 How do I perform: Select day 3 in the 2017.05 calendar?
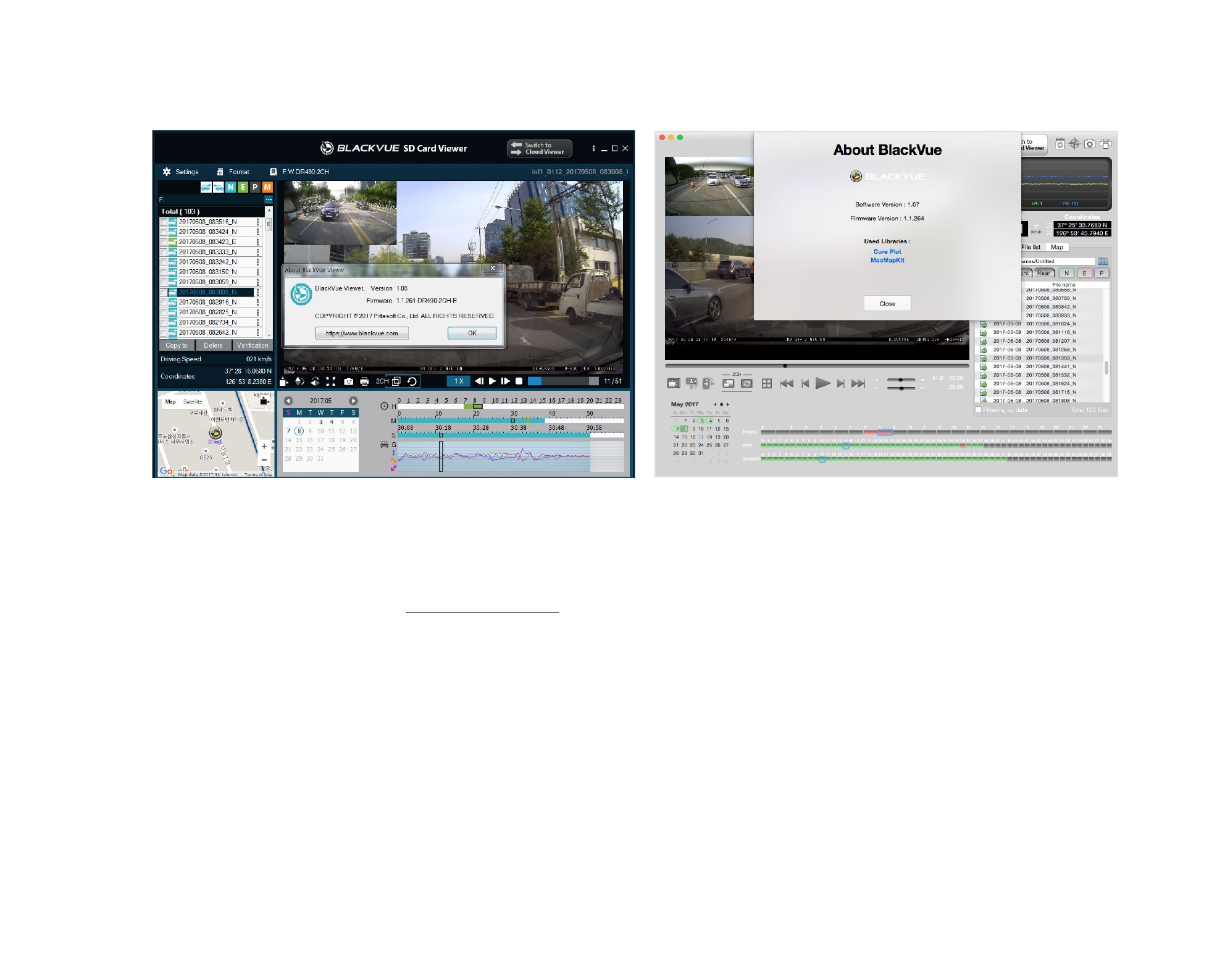[x=321, y=422]
